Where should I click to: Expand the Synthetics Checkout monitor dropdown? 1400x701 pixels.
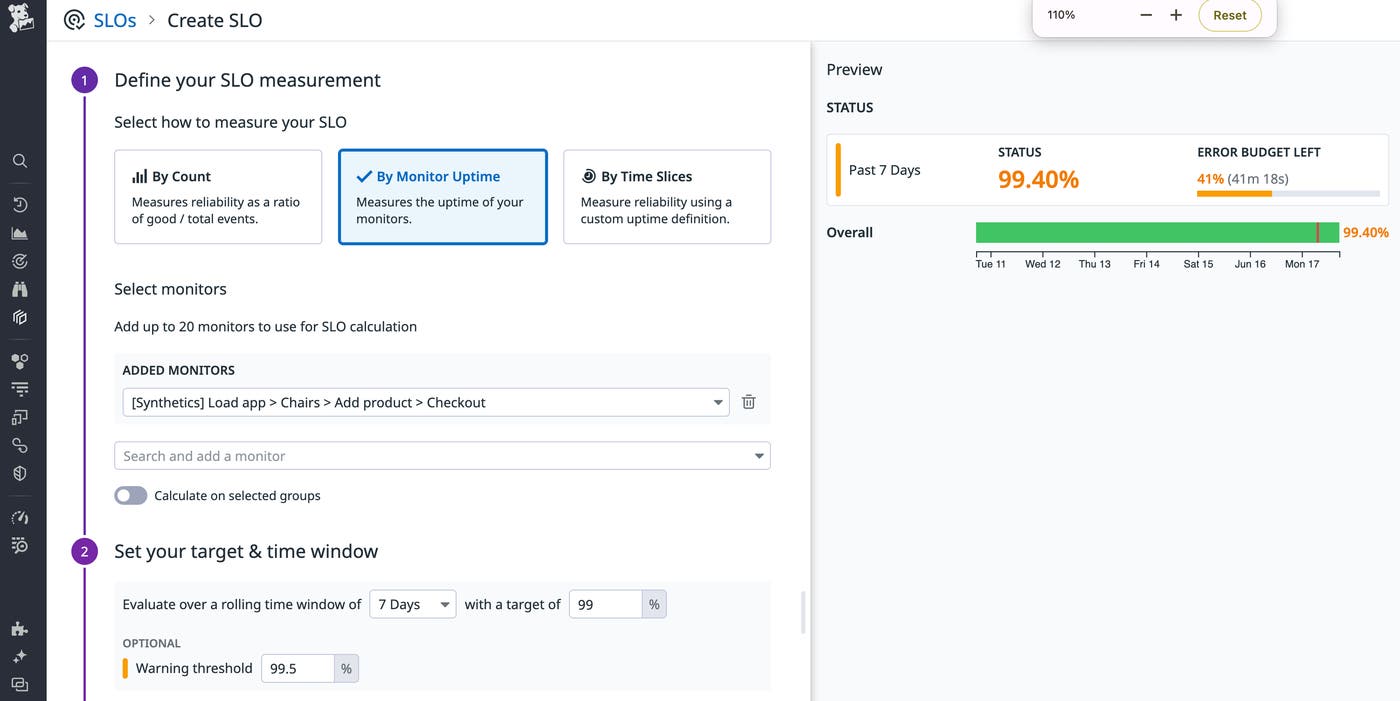(x=717, y=401)
